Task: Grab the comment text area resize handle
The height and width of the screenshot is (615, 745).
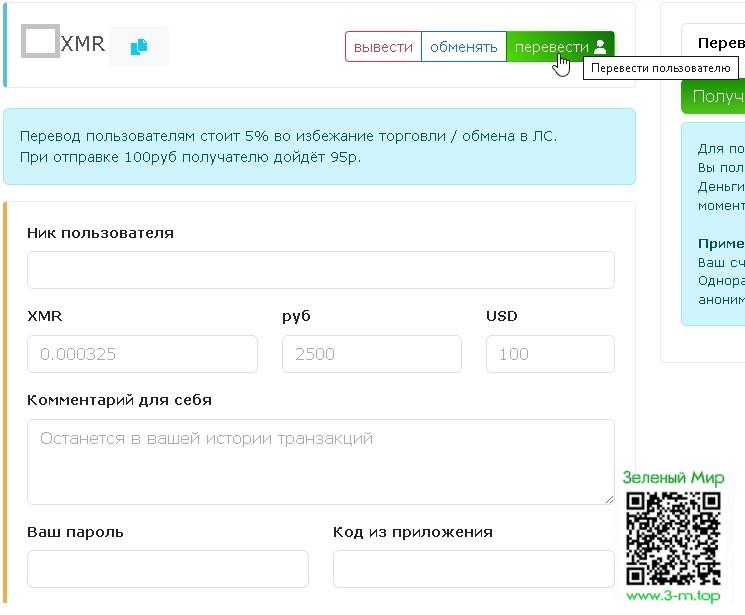Action: pyautogui.click(x=608, y=498)
